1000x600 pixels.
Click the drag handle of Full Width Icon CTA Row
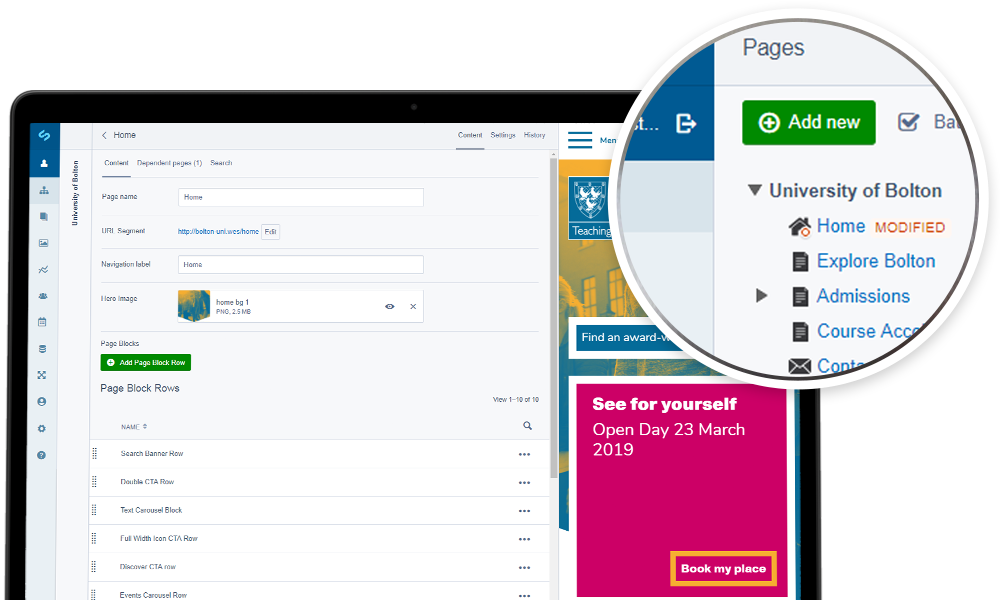tap(94, 538)
